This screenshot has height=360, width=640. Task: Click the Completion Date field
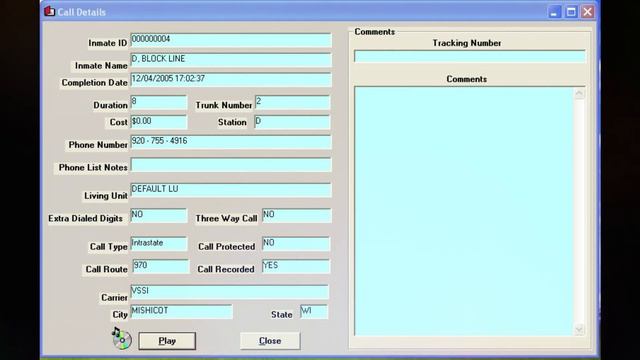click(231, 79)
